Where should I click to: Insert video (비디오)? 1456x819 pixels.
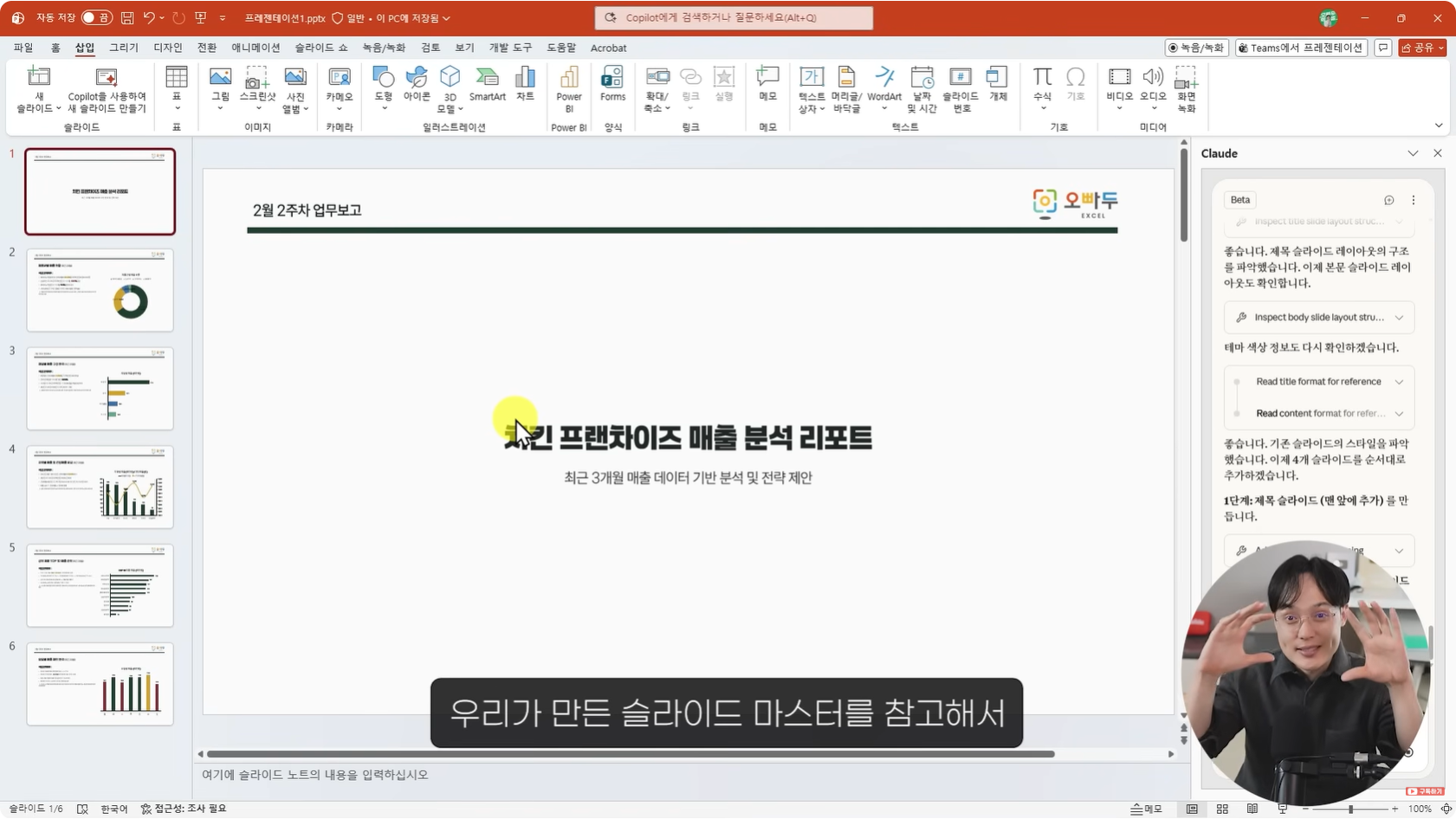click(1119, 88)
